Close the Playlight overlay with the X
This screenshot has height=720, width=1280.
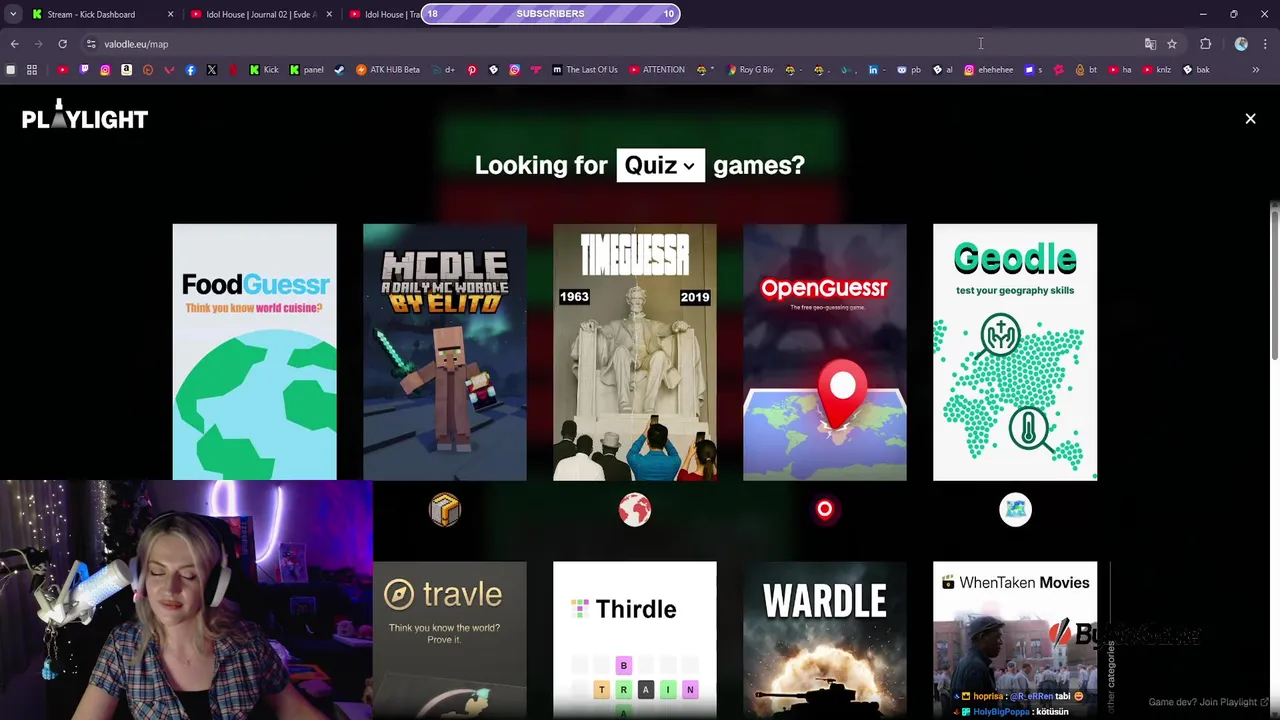pos(1250,119)
